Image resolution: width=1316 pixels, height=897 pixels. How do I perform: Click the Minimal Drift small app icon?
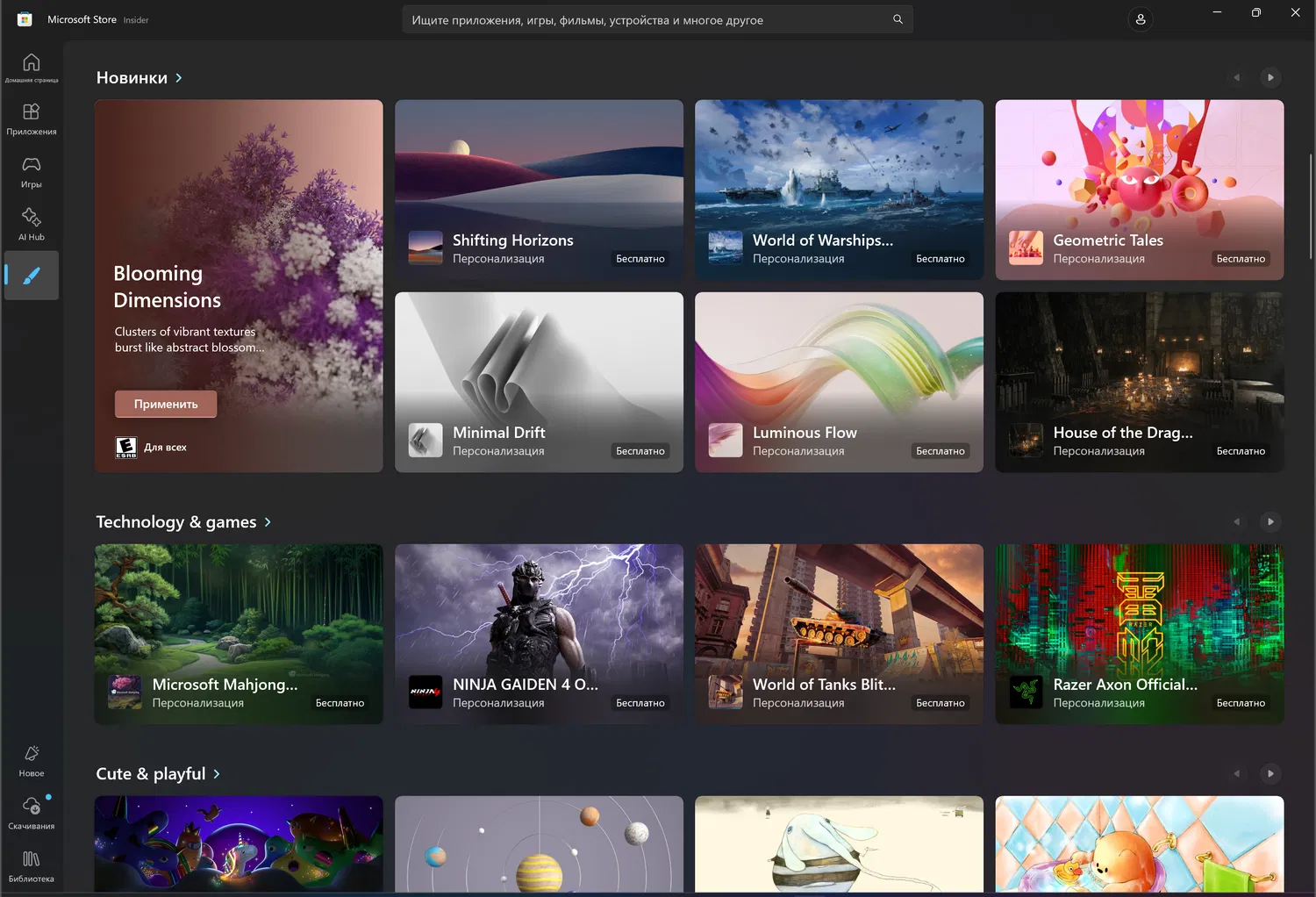coord(426,441)
